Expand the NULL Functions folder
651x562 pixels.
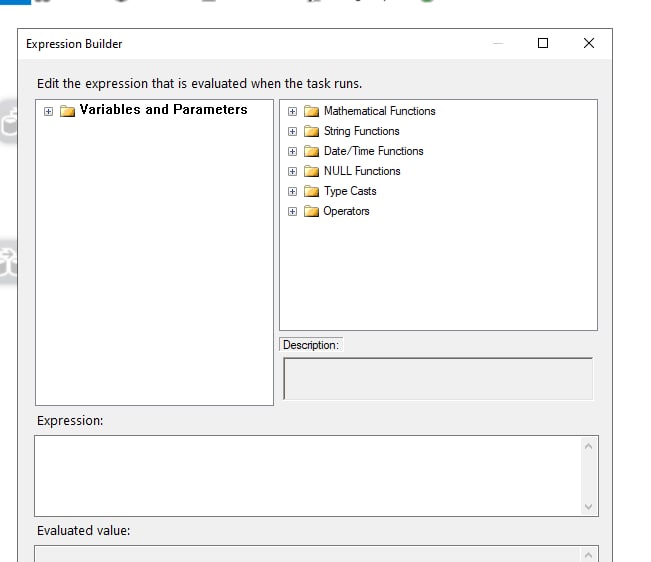(x=292, y=171)
